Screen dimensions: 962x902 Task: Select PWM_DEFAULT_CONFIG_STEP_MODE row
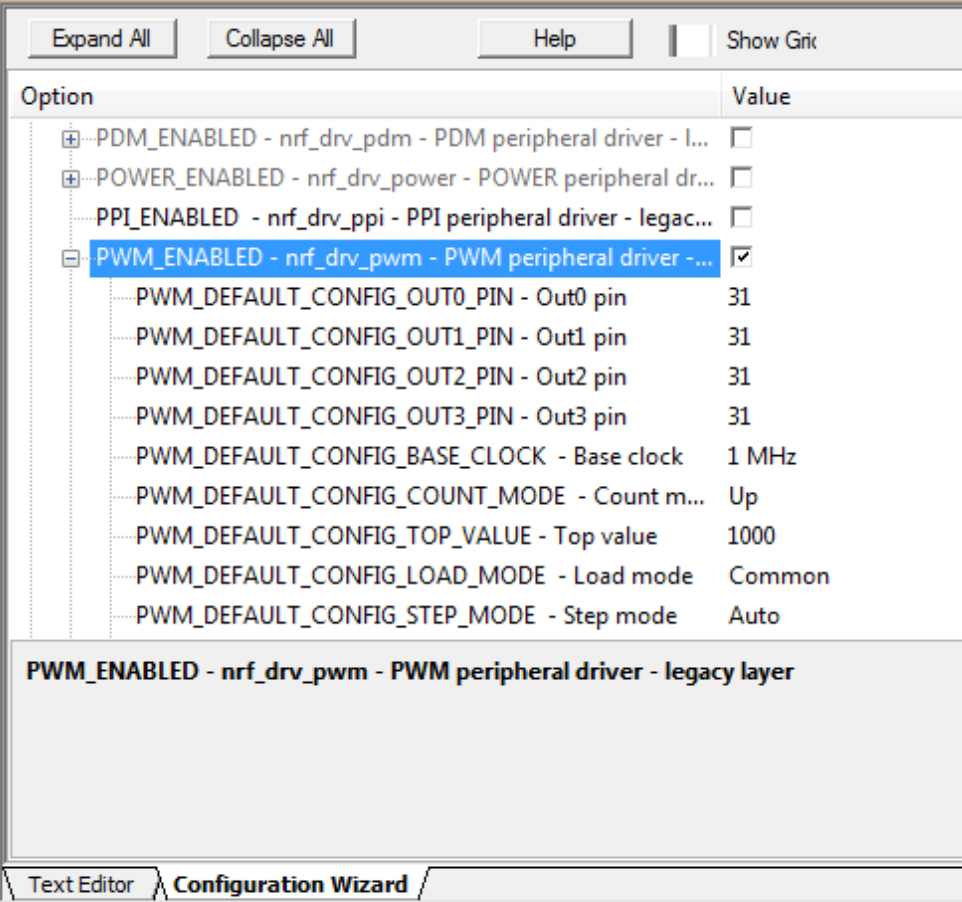click(406, 615)
